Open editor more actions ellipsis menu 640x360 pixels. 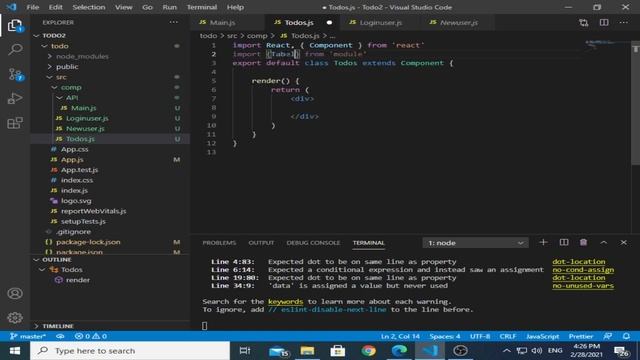pyautogui.click(x=623, y=22)
